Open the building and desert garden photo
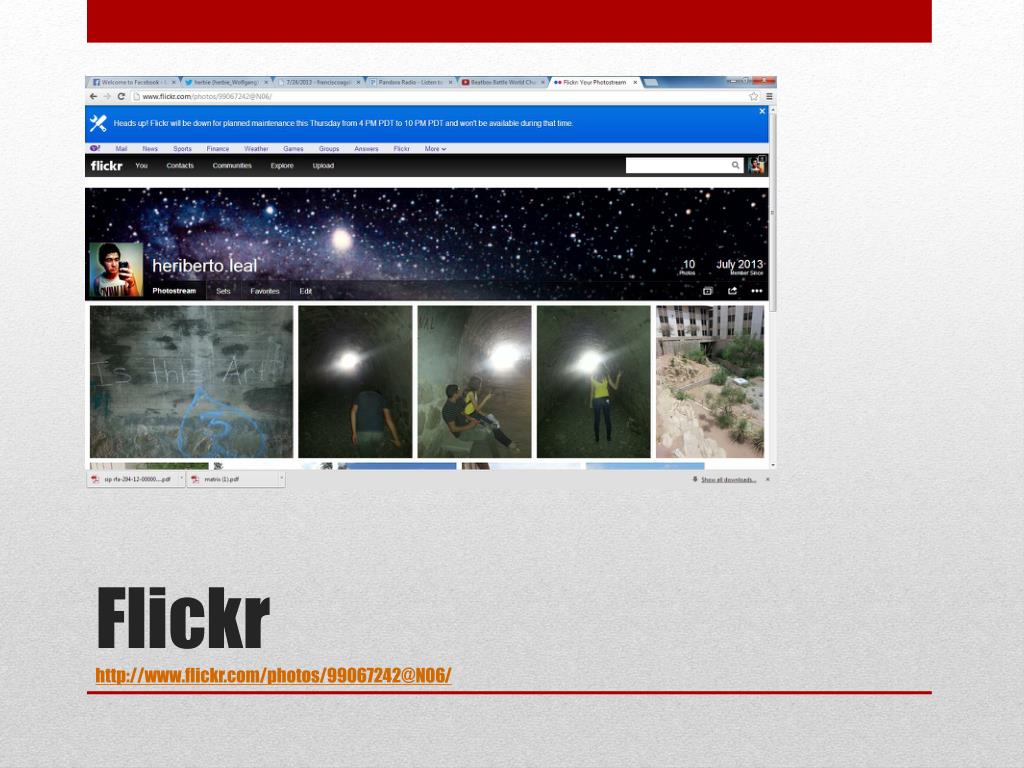 [x=710, y=382]
